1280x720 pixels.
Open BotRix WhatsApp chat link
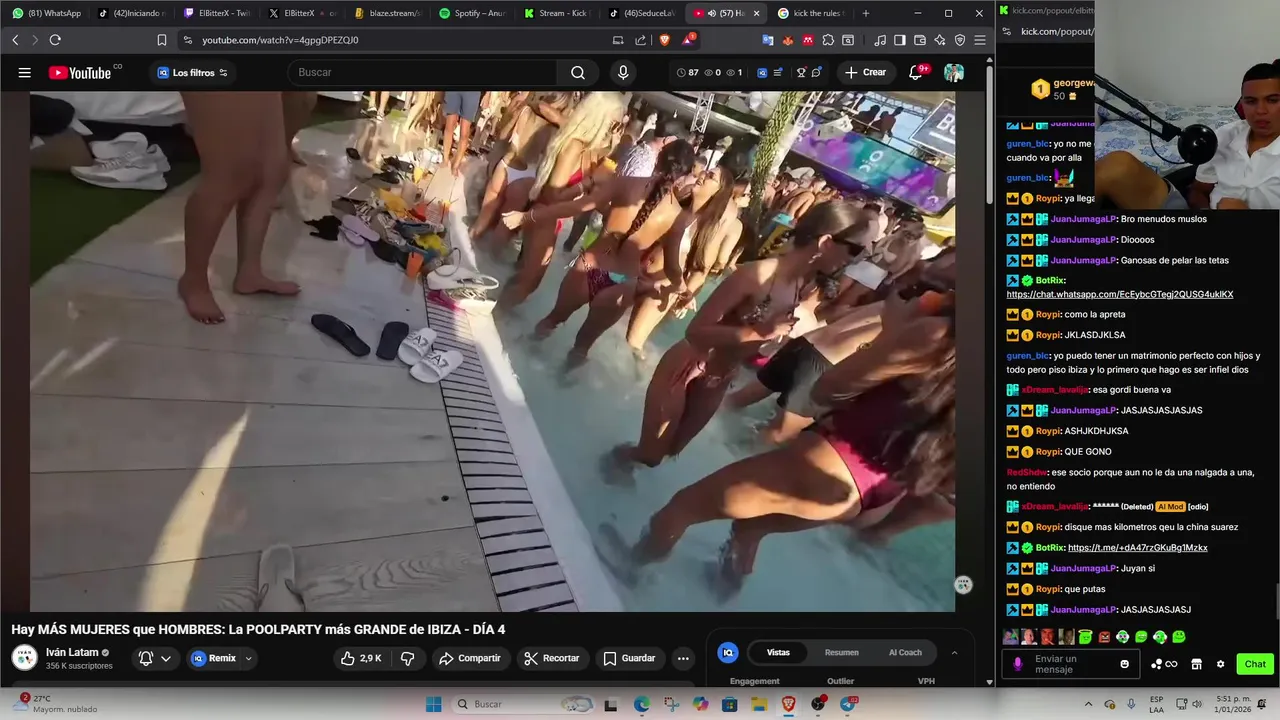click(x=1120, y=294)
